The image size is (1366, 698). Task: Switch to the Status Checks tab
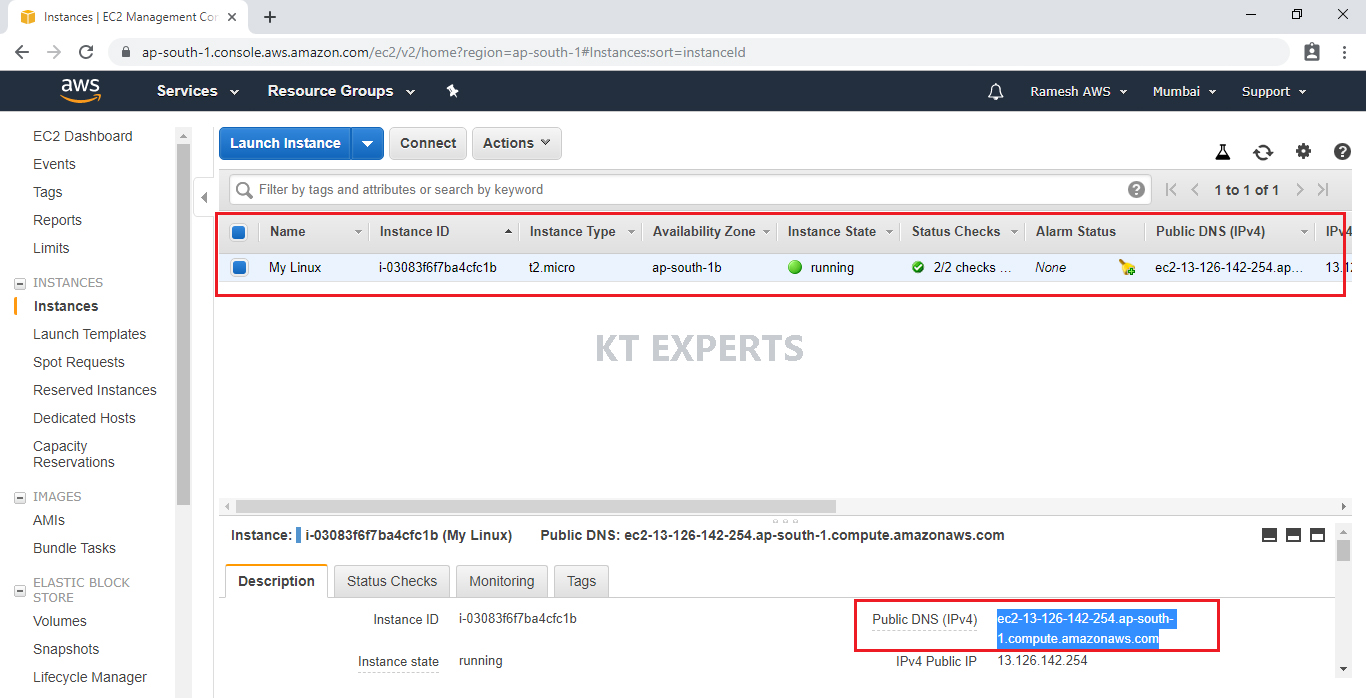(x=392, y=581)
